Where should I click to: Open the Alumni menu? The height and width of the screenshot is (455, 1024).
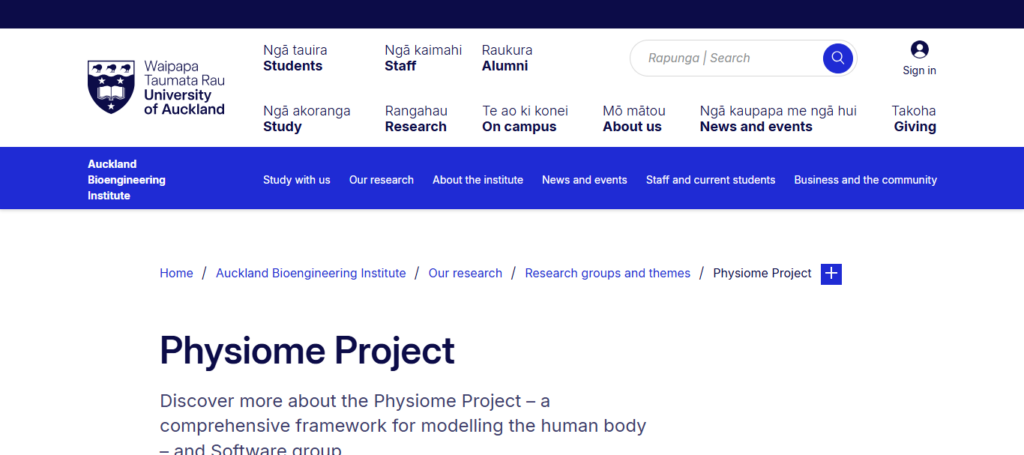[507, 58]
